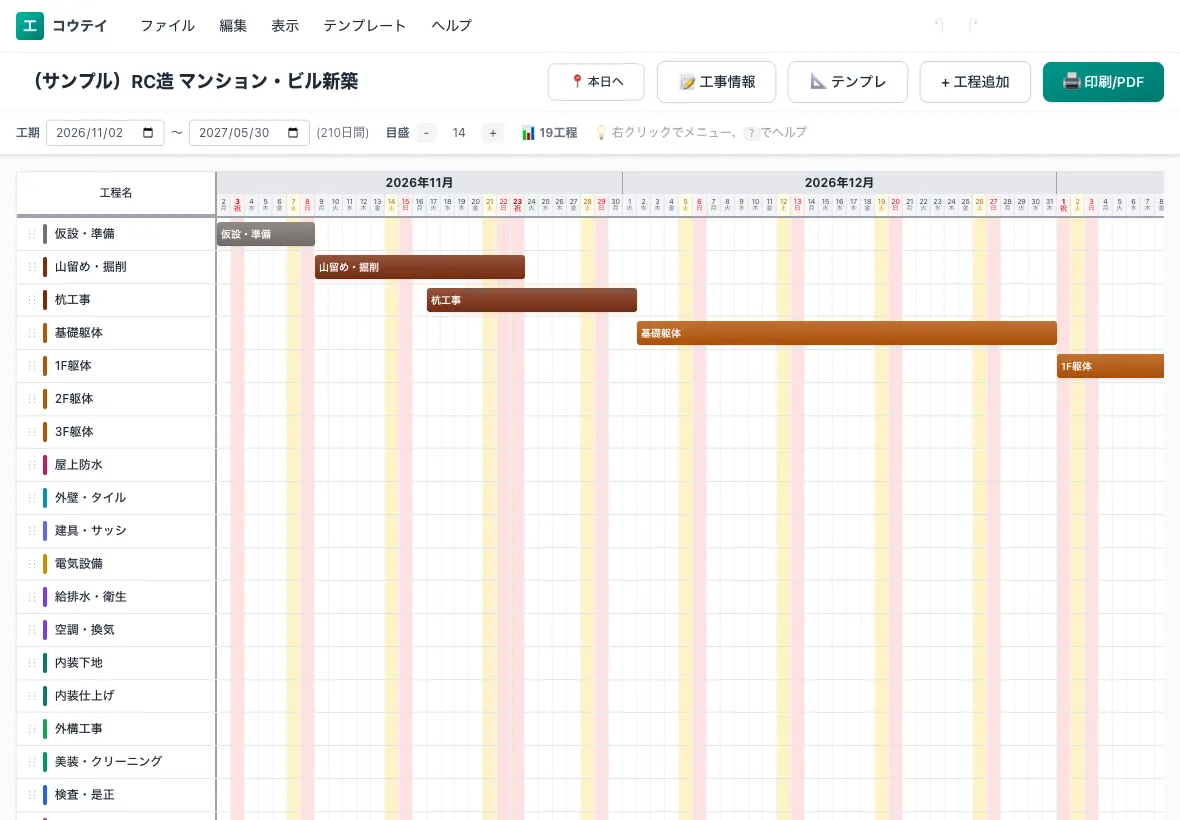This screenshot has width=1180, height=820.
Task: Jump to today with 本日へ button
Action: pos(596,82)
